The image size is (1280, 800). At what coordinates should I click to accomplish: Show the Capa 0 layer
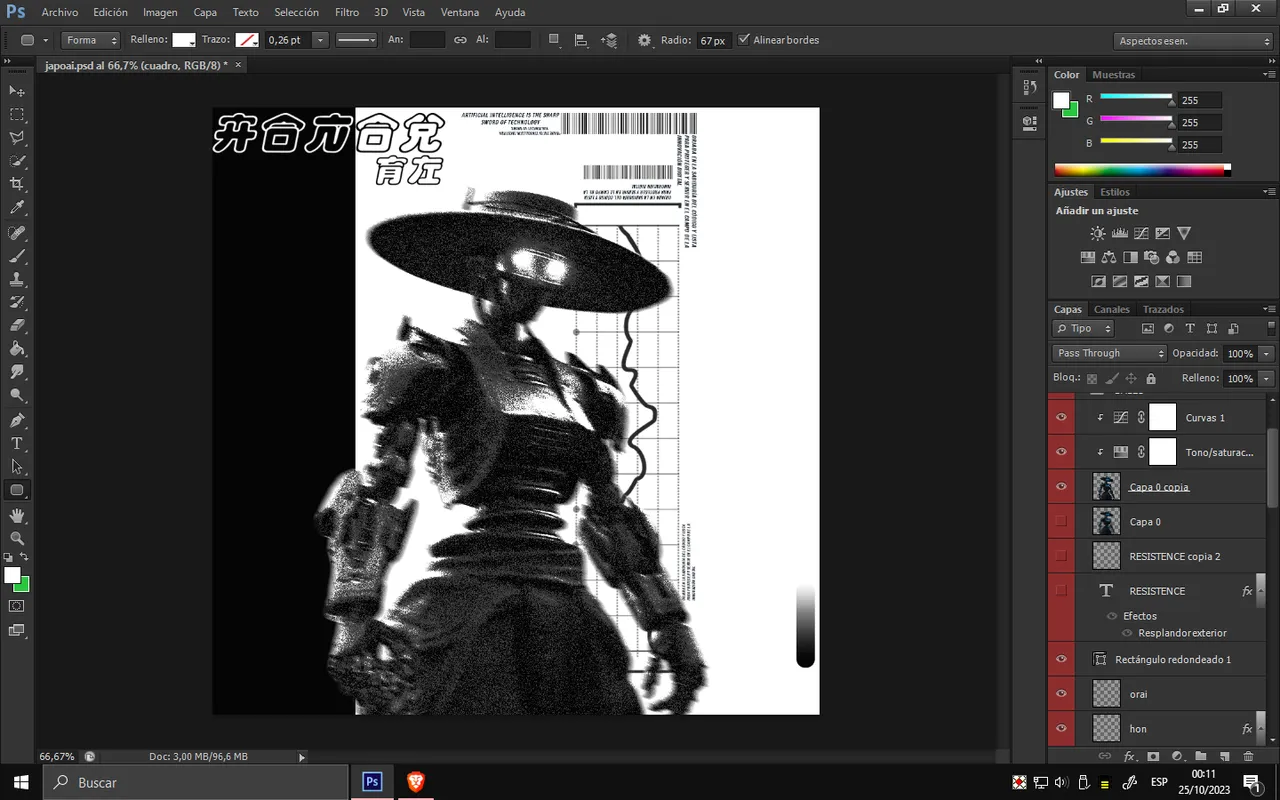(1061, 522)
